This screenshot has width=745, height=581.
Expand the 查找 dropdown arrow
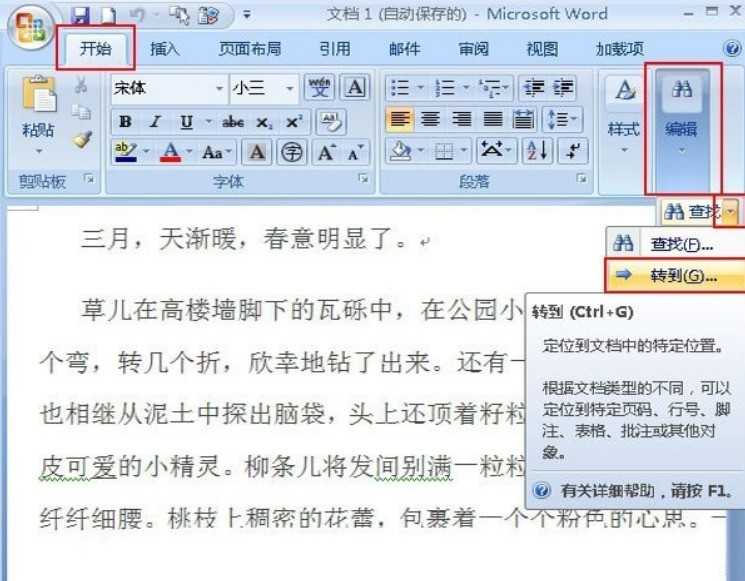click(731, 211)
